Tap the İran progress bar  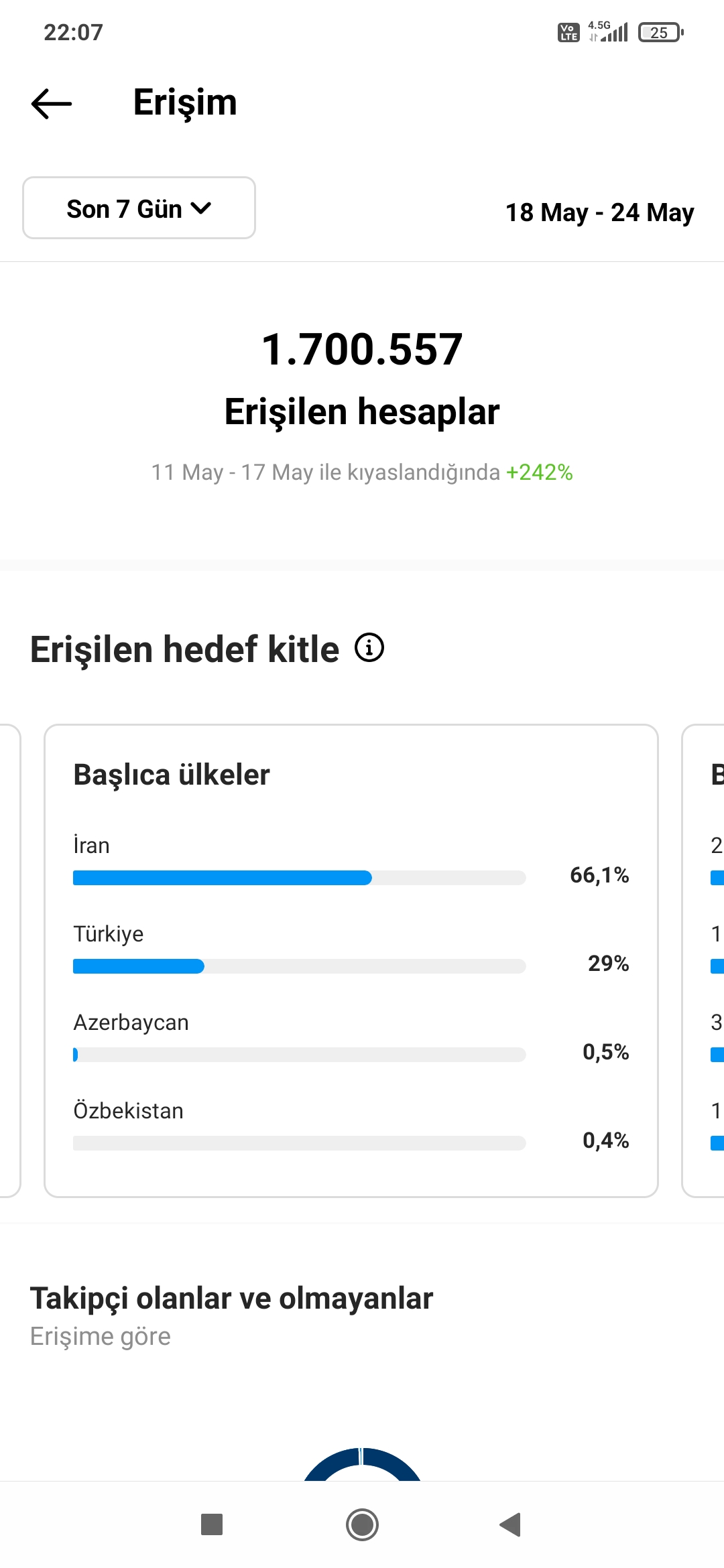(x=299, y=878)
